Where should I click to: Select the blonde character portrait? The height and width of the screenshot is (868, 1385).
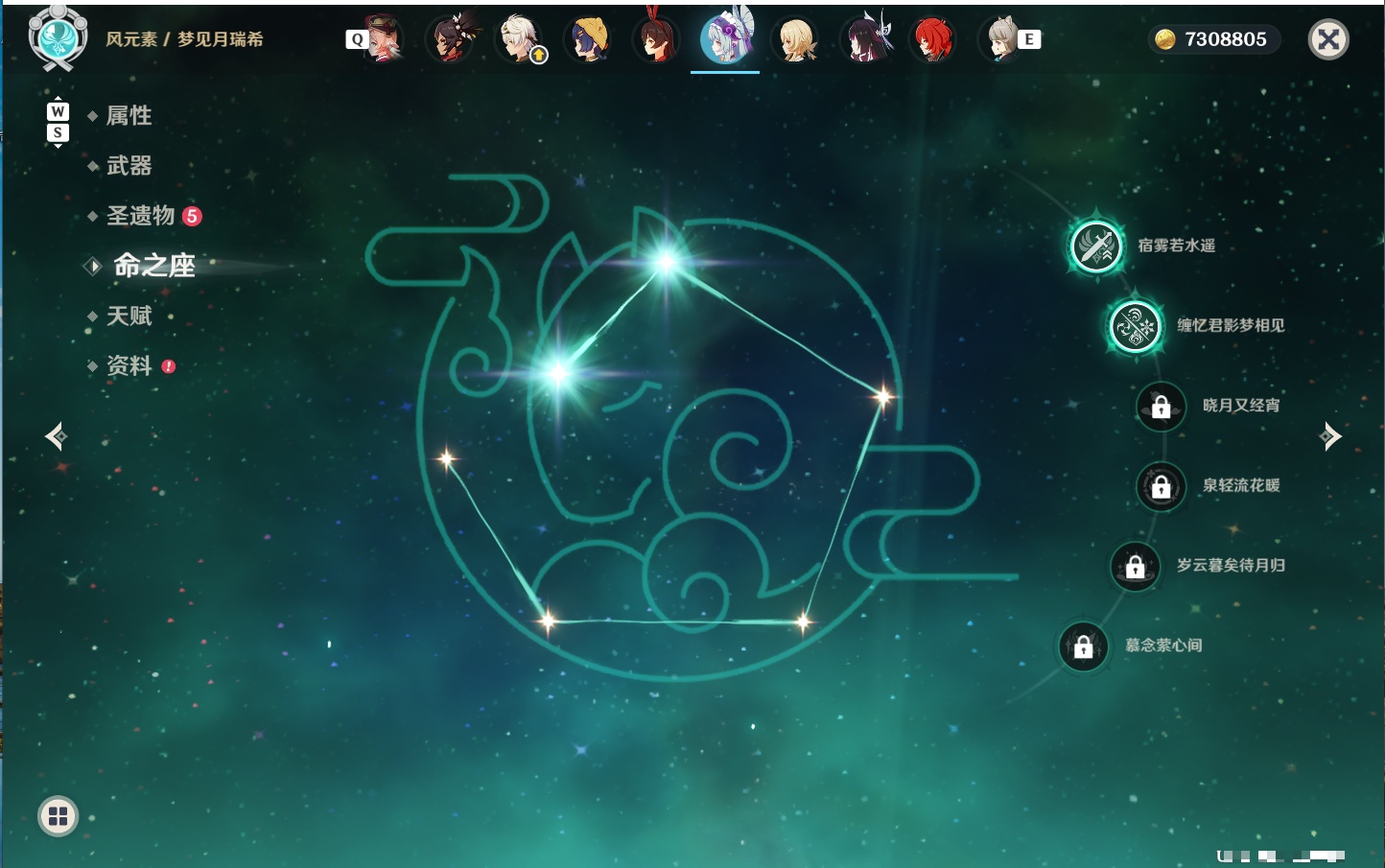coord(795,40)
